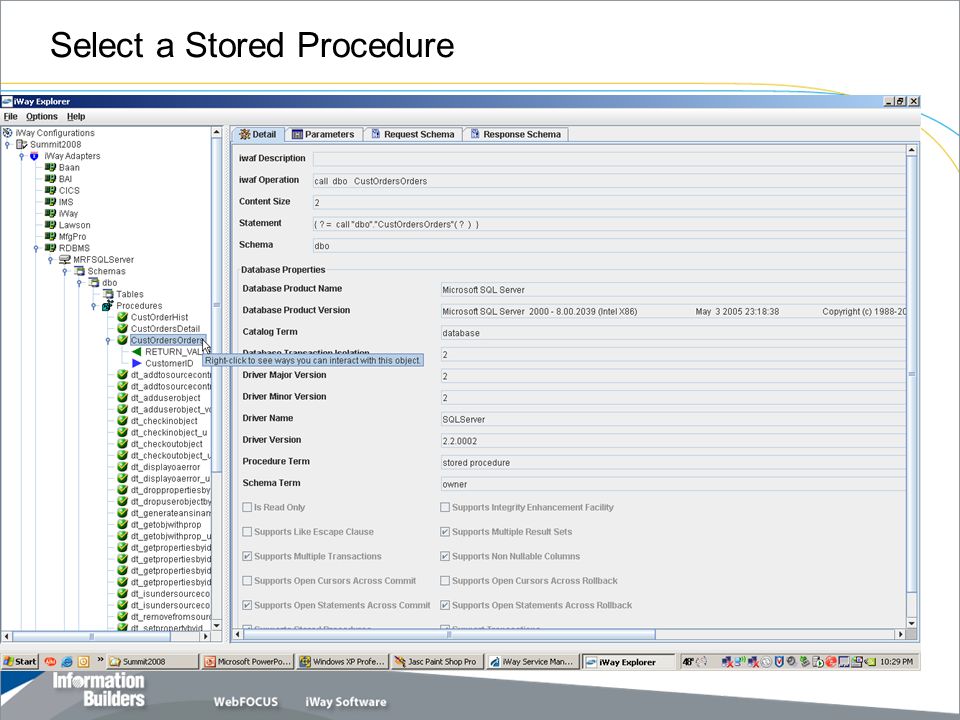960x720 pixels.
Task: Select the IMS adapter icon
Action: pyautogui.click(x=50, y=202)
